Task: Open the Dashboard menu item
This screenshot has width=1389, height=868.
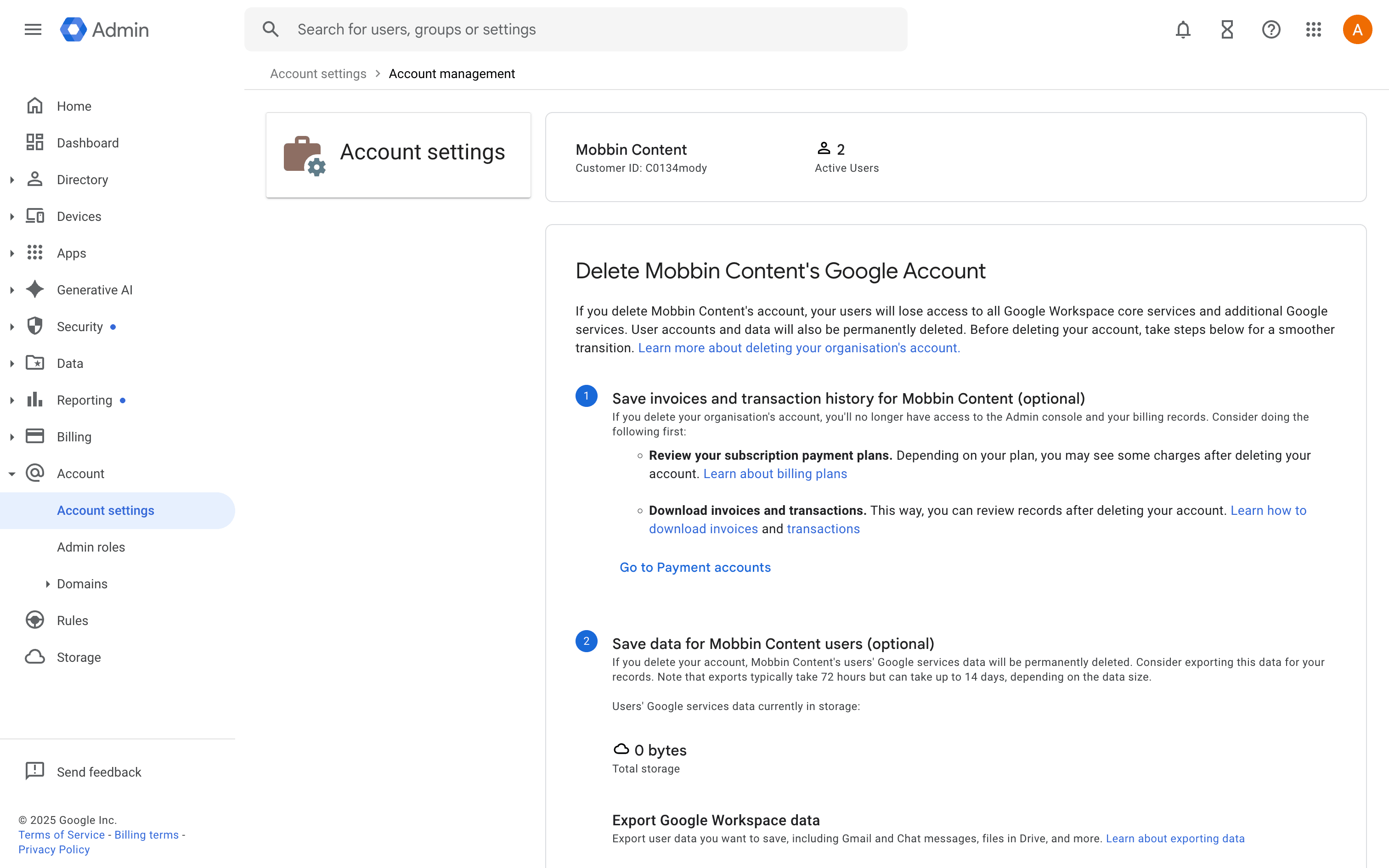Action: coord(87,143)
